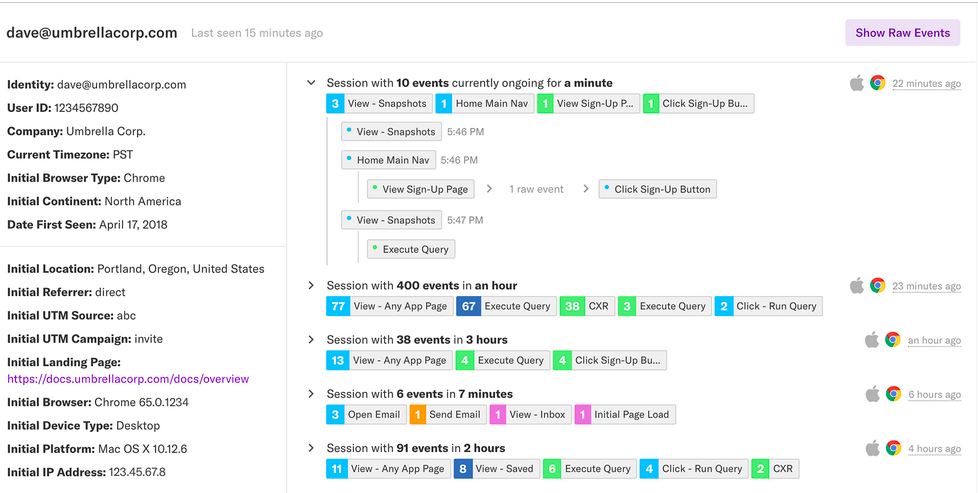Expand the session with 38 events

click(311, 340)
